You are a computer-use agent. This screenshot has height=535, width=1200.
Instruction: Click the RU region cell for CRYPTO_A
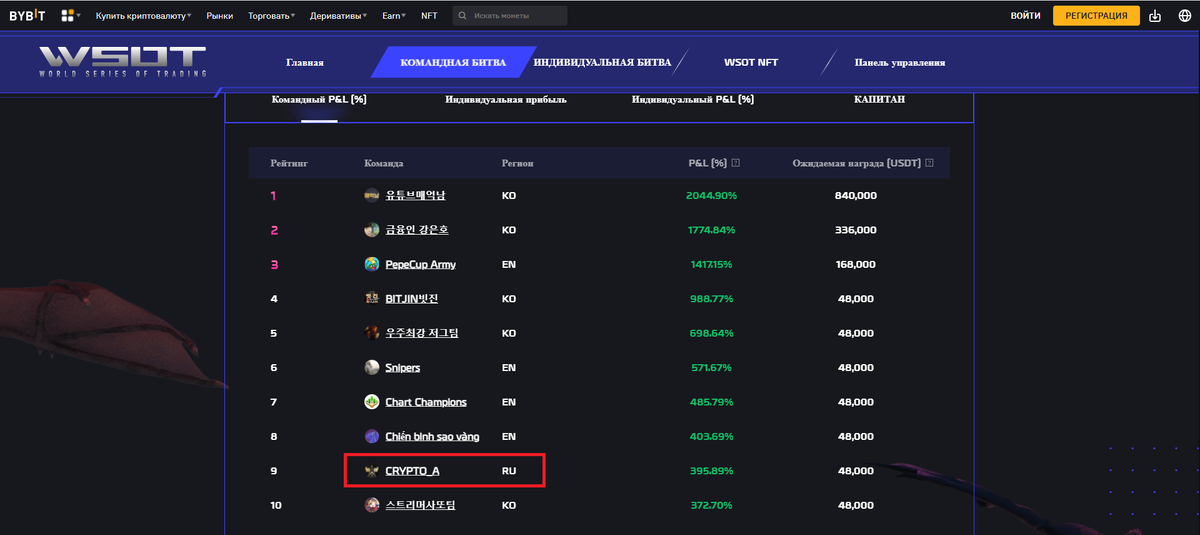[509, 471]
